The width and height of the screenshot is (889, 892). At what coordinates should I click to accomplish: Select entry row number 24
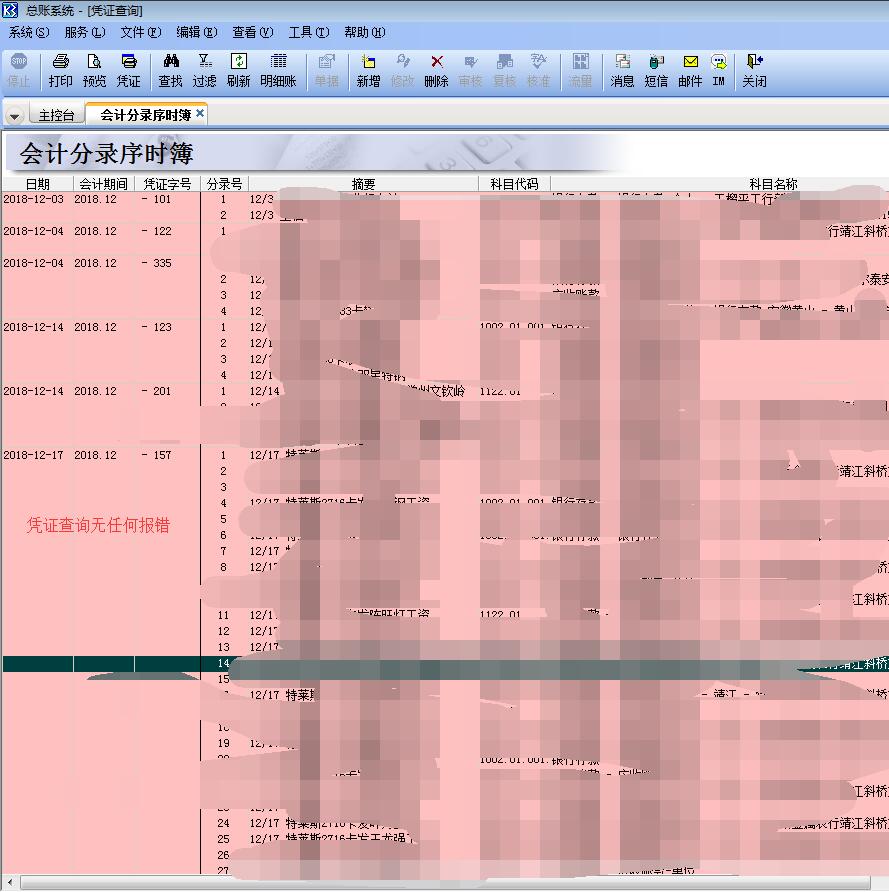coord(224,823)
